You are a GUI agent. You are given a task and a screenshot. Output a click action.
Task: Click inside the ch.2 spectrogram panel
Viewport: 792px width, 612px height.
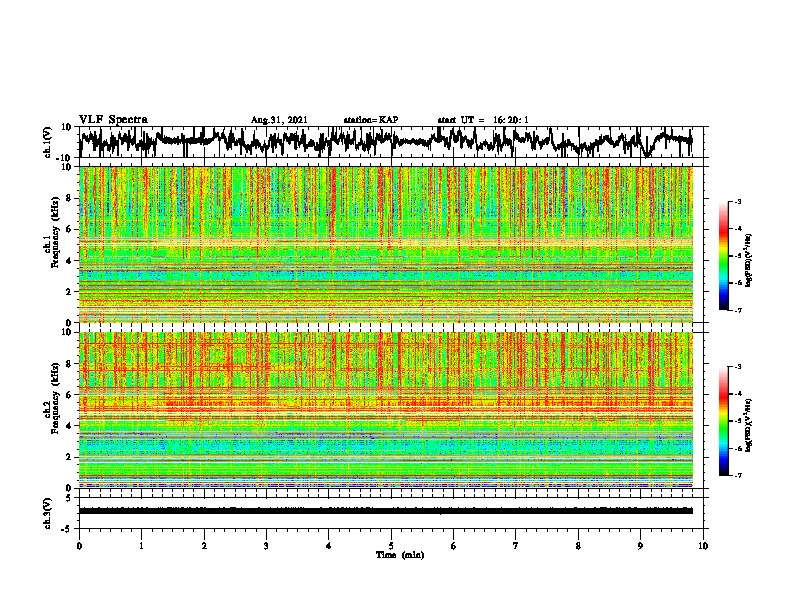point(386,410)
